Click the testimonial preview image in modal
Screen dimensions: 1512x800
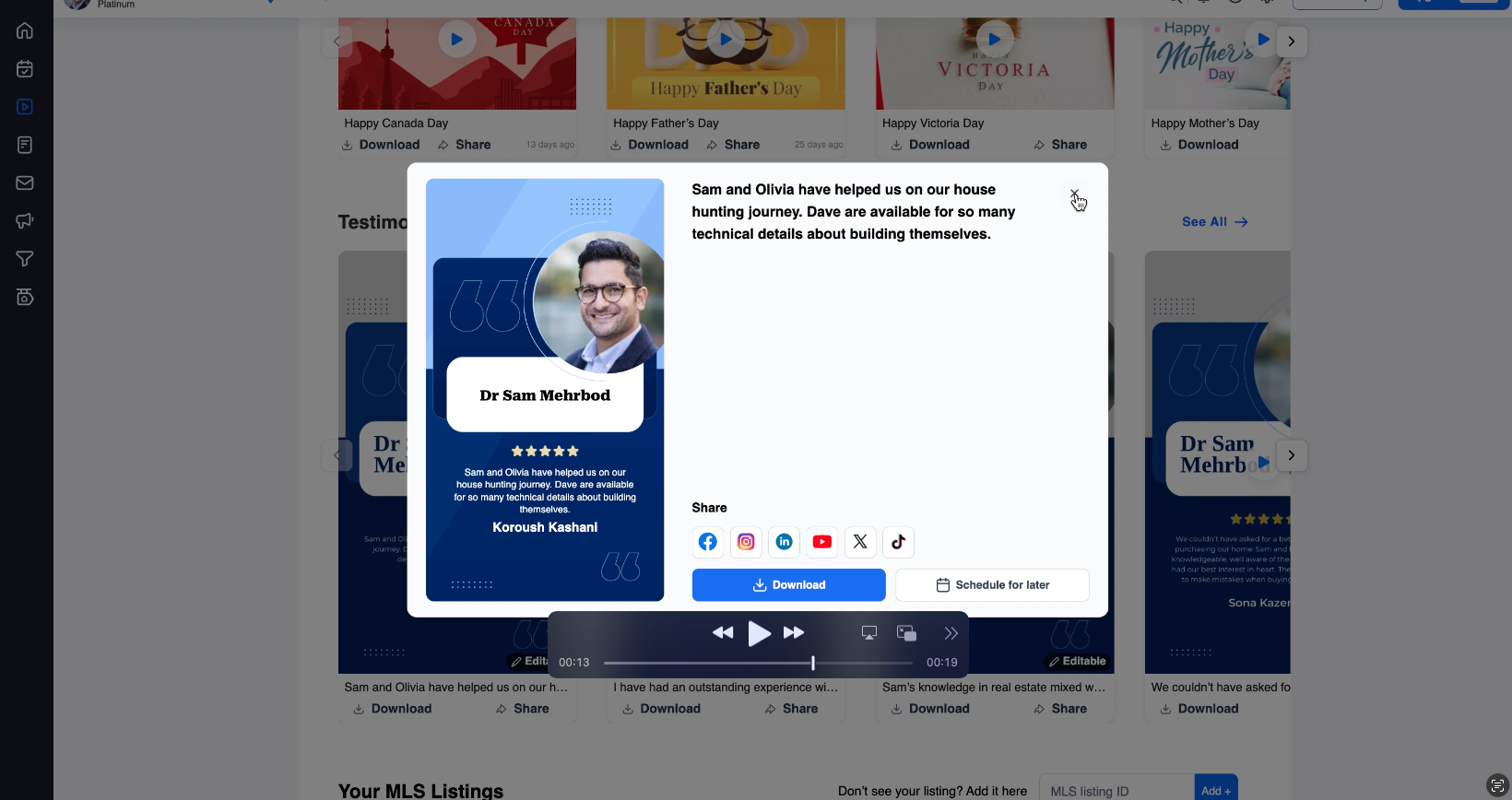point(545,390)
